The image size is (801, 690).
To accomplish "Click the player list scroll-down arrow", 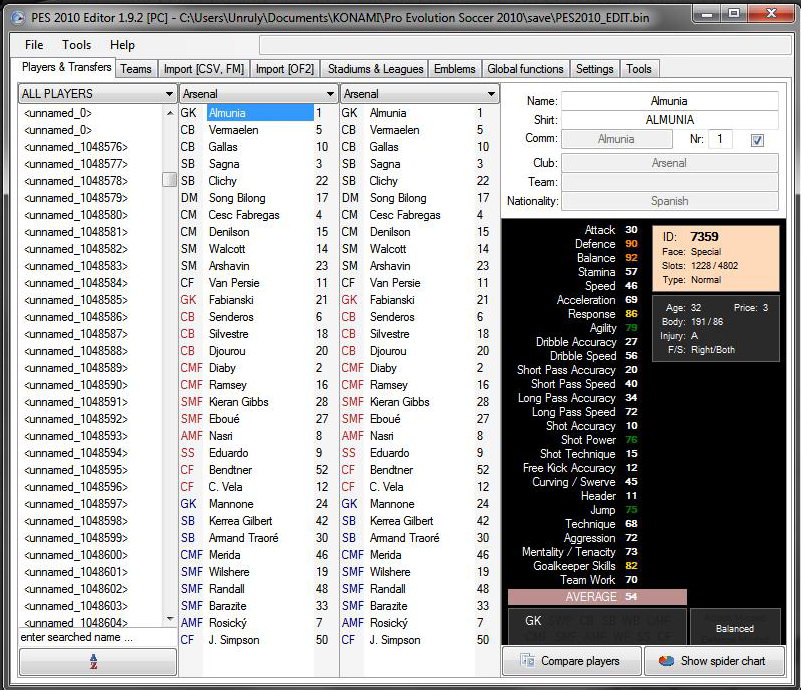I will pos(170,619).
